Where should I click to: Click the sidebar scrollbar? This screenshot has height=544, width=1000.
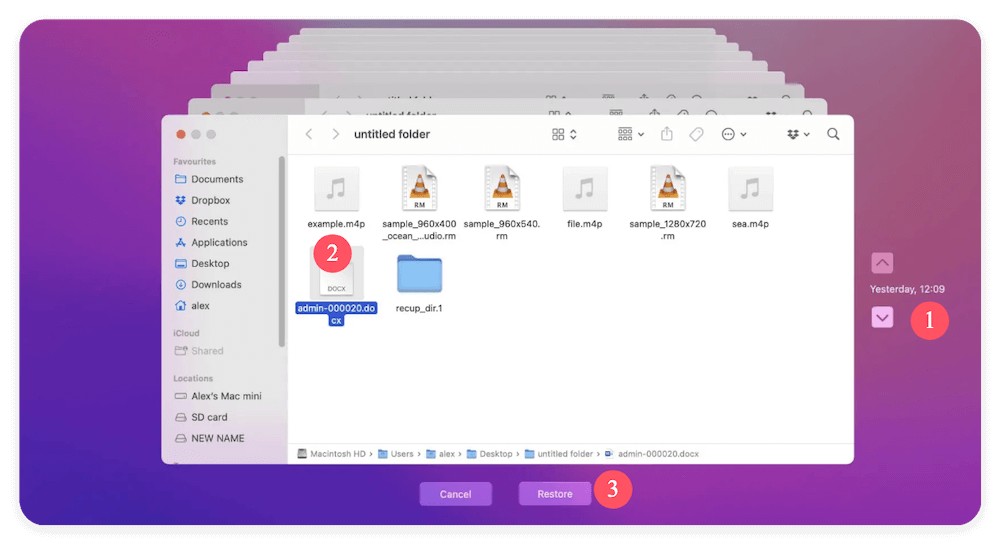coord(281,252)
